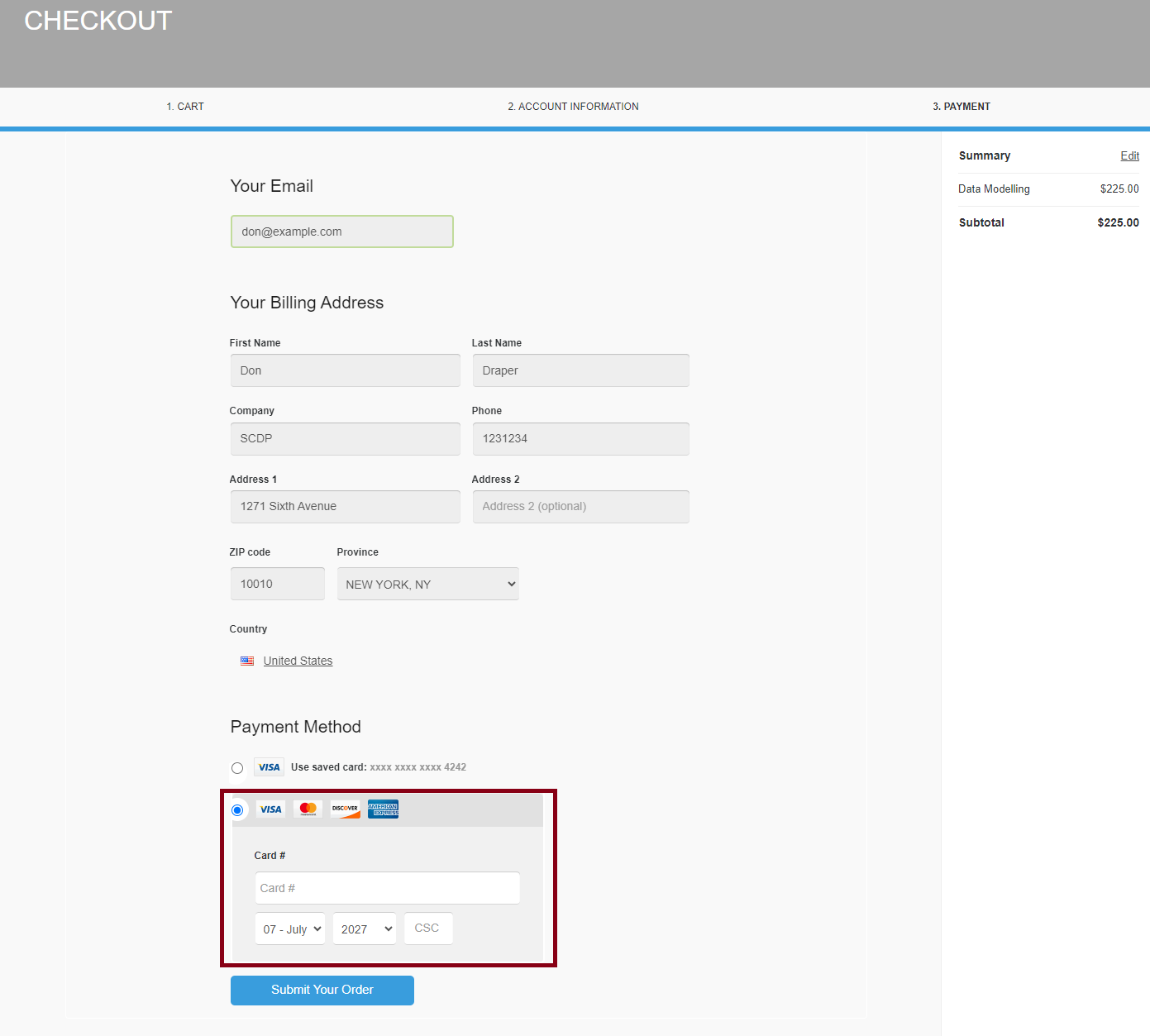Open the expiry month dropdown showing July
The width and height of the screenshot is (1150, 1036).
click(289, 929)
